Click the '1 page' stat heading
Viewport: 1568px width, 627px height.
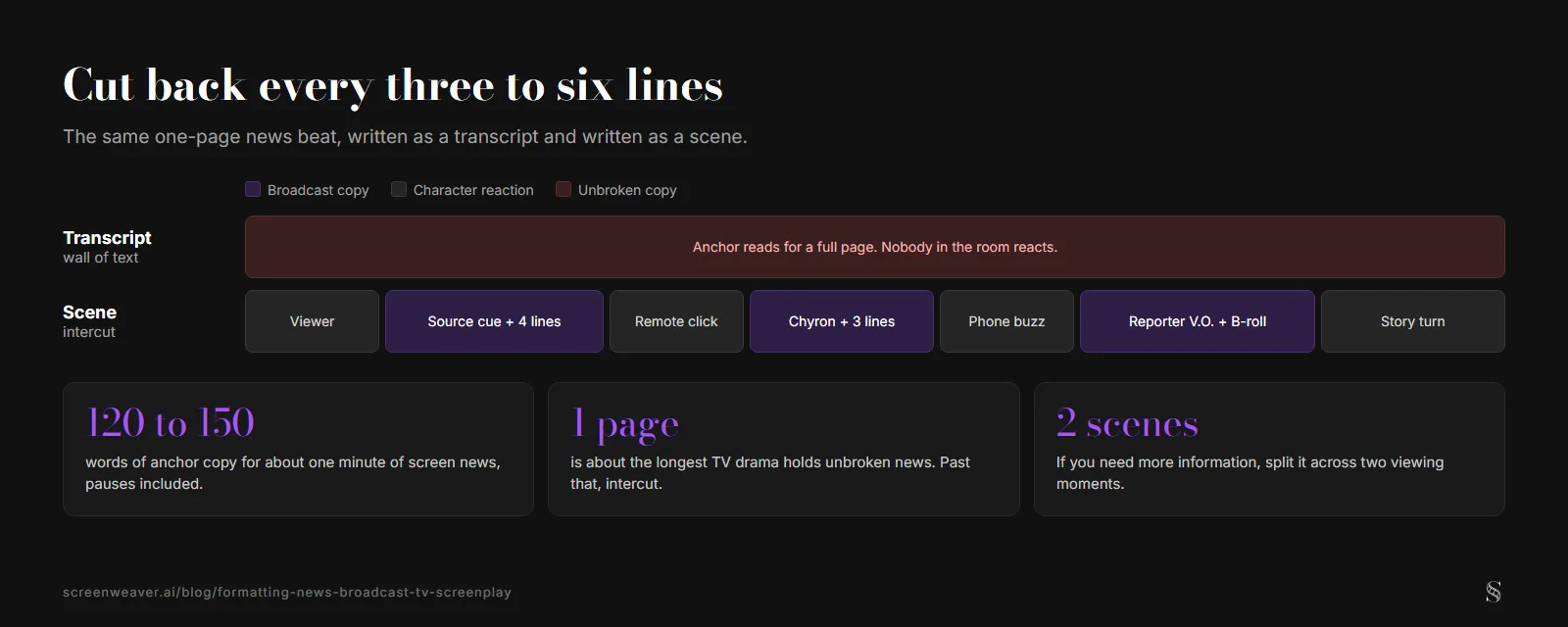(x=625, y=423)
